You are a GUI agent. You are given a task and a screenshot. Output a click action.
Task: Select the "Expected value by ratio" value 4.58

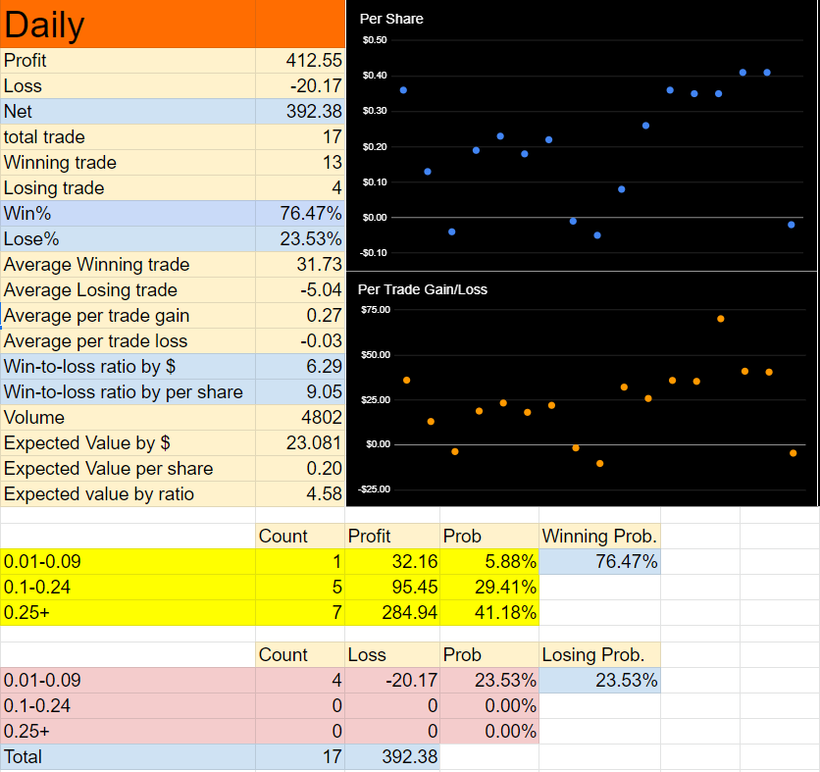300,494
